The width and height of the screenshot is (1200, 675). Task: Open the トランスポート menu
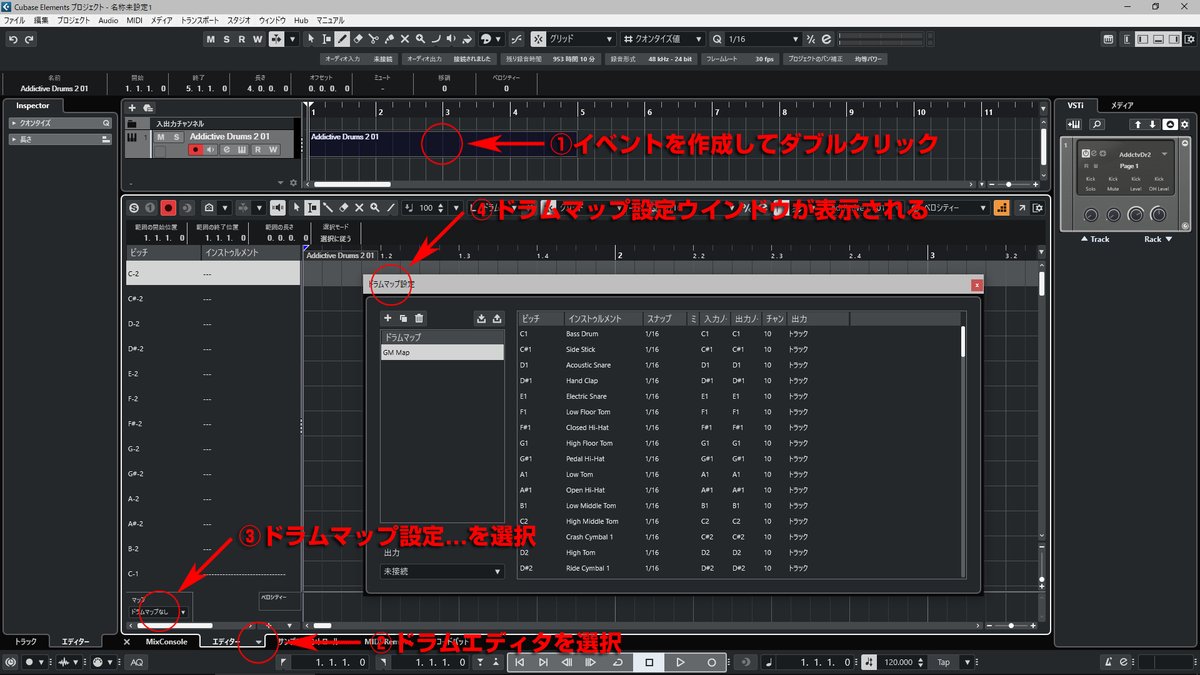tap(200, 20)
